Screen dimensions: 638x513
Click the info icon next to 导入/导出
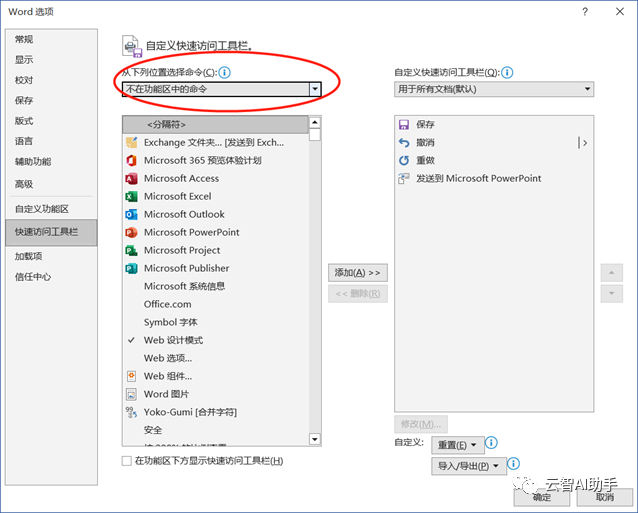(x=514, y=463)
